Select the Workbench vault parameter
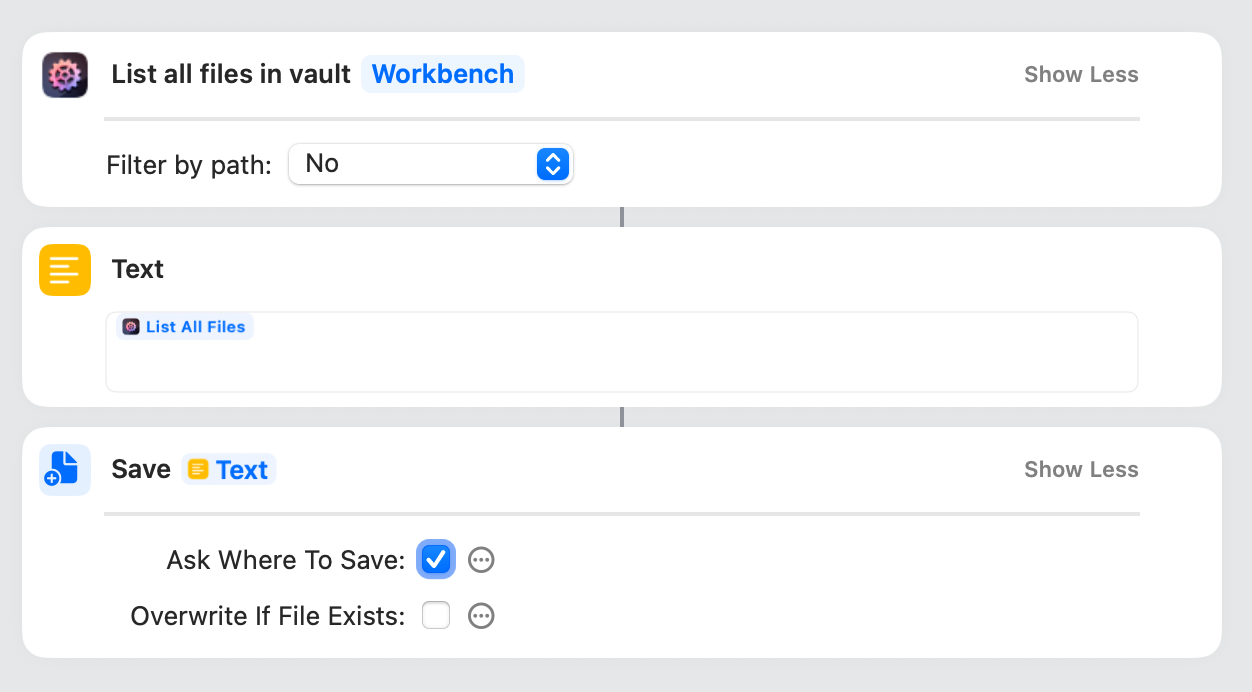Image resolution: width=1252 pixels, height=692 pixels. (x=443, y=75)
